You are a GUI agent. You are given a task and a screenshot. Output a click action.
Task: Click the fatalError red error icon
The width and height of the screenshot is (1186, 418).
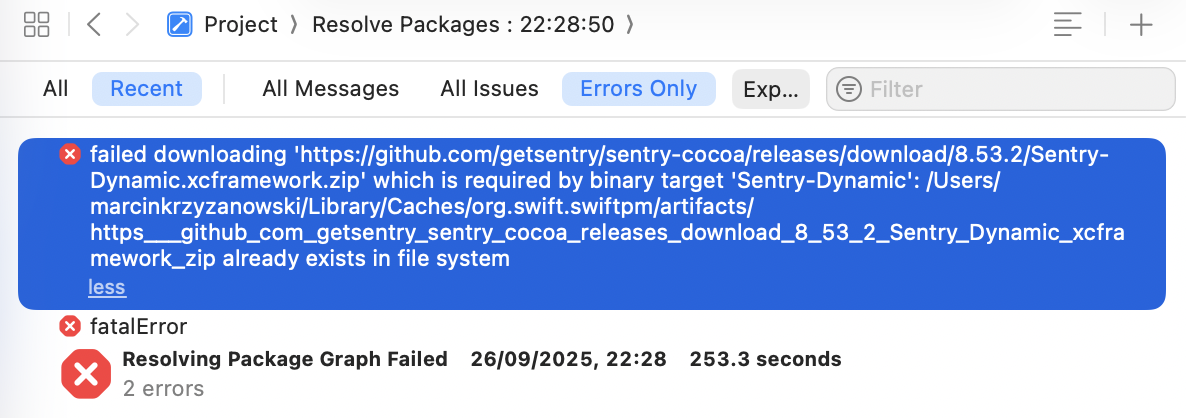click(x=70, y=326)
